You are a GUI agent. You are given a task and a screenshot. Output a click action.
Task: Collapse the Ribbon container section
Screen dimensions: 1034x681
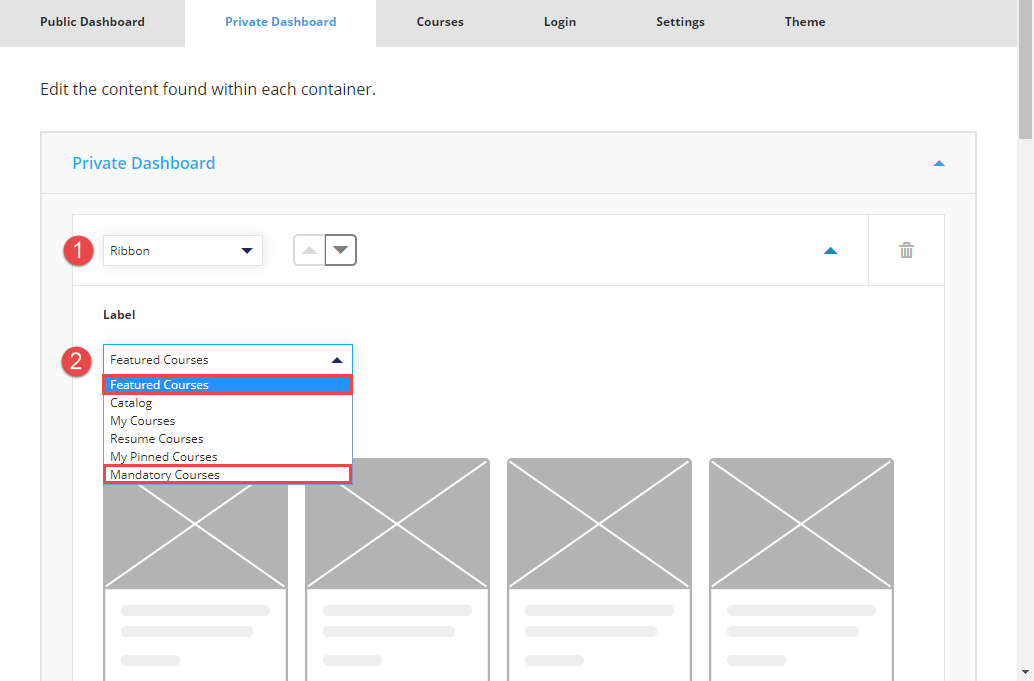[x=830, y=251]
